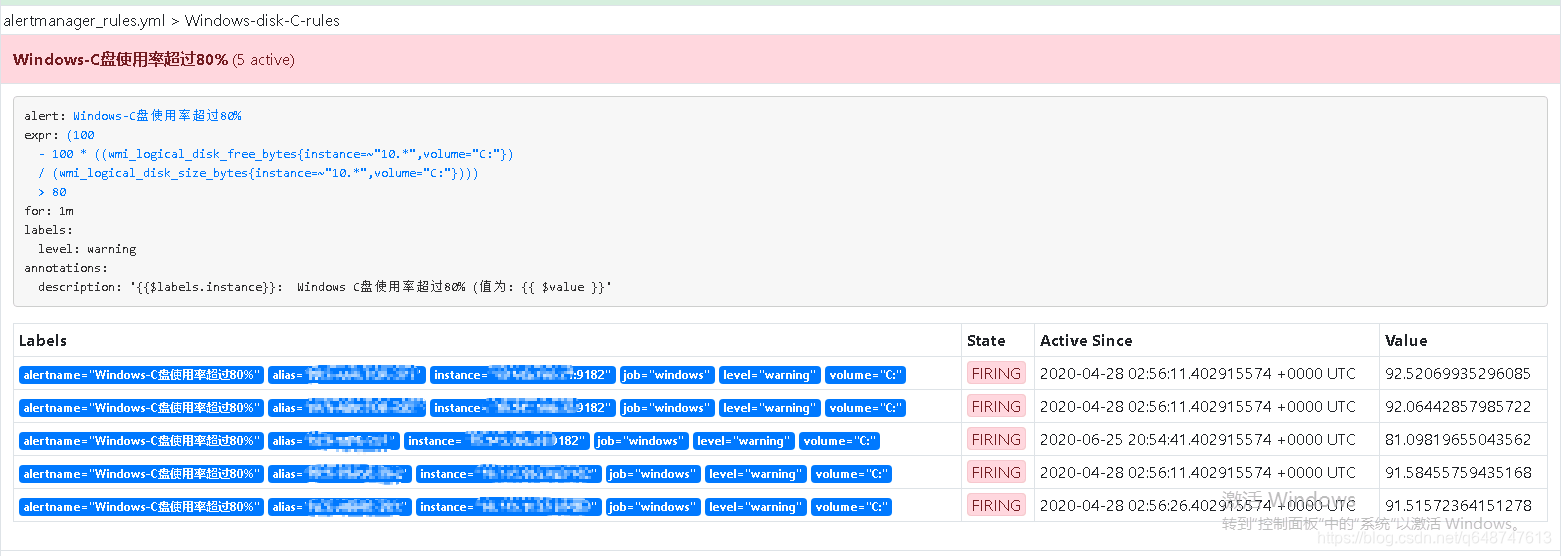Click alias label in the 91.51572364151278 row
1561x556 pixels.
point(340,507)
